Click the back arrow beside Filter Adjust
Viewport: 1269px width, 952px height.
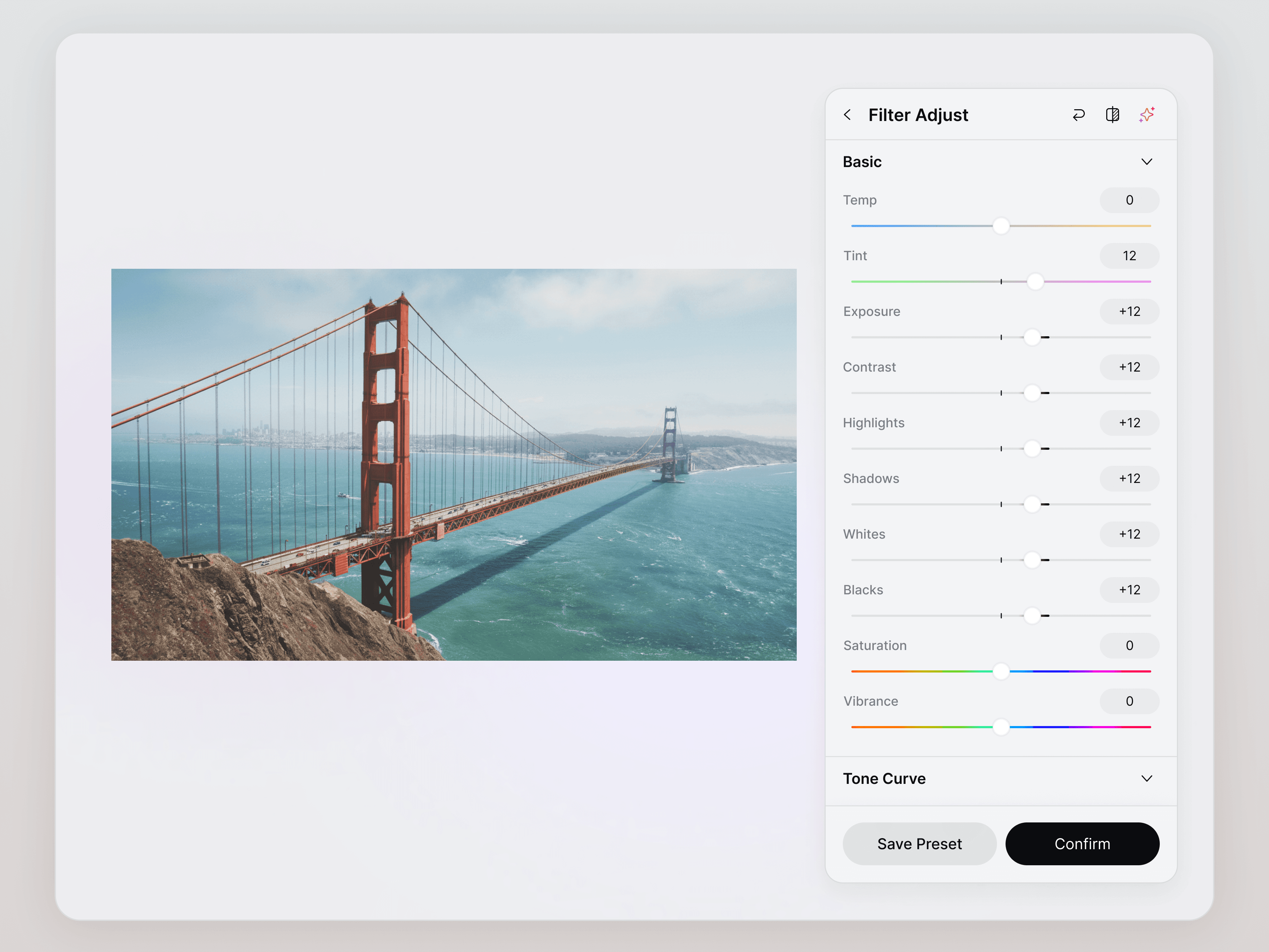pyautogui.click(x=847, y=115)
